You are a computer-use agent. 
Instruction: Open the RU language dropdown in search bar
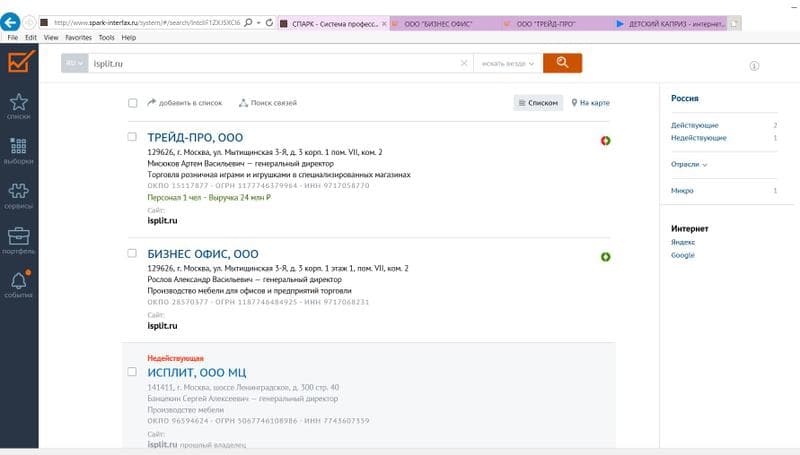[74, 63]
